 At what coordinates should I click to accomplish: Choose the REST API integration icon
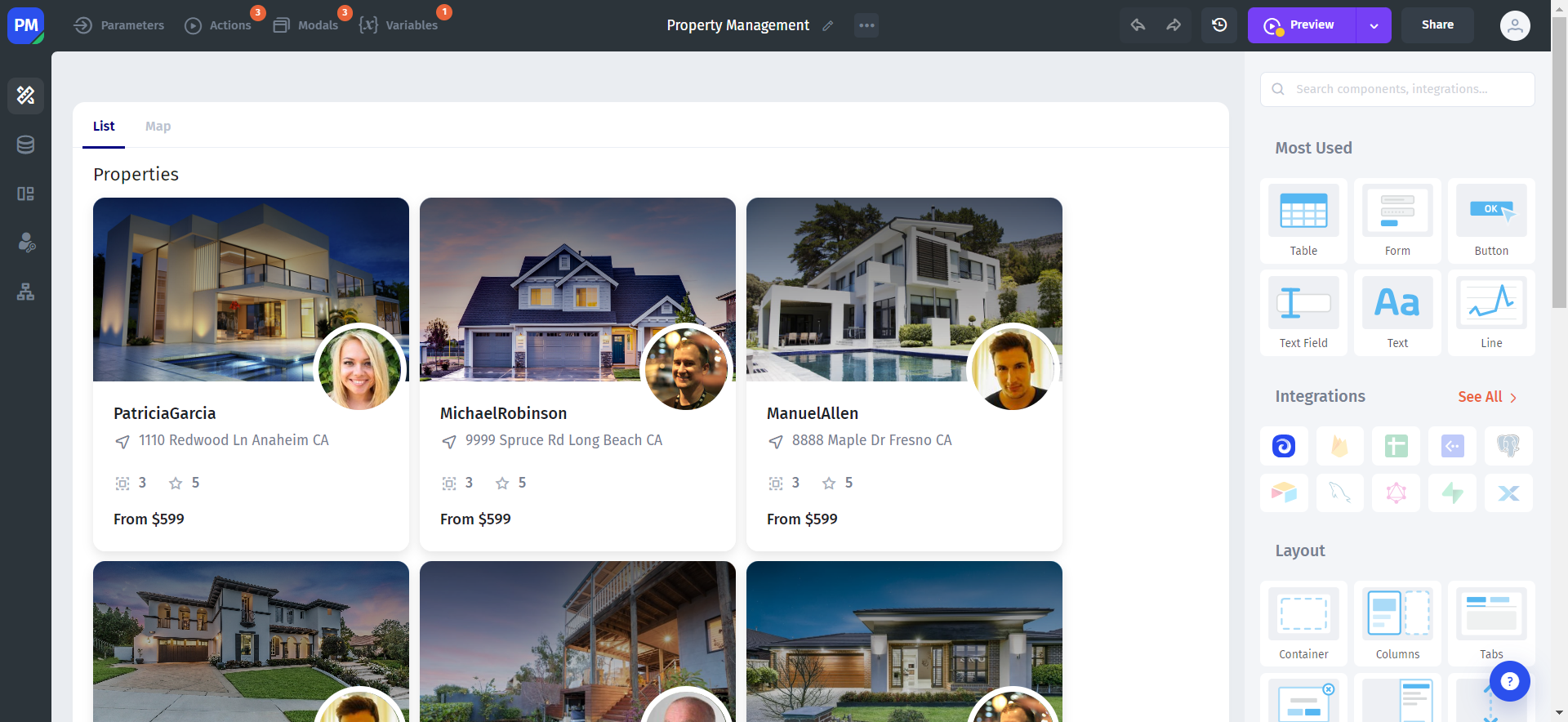coord(1453,446)
